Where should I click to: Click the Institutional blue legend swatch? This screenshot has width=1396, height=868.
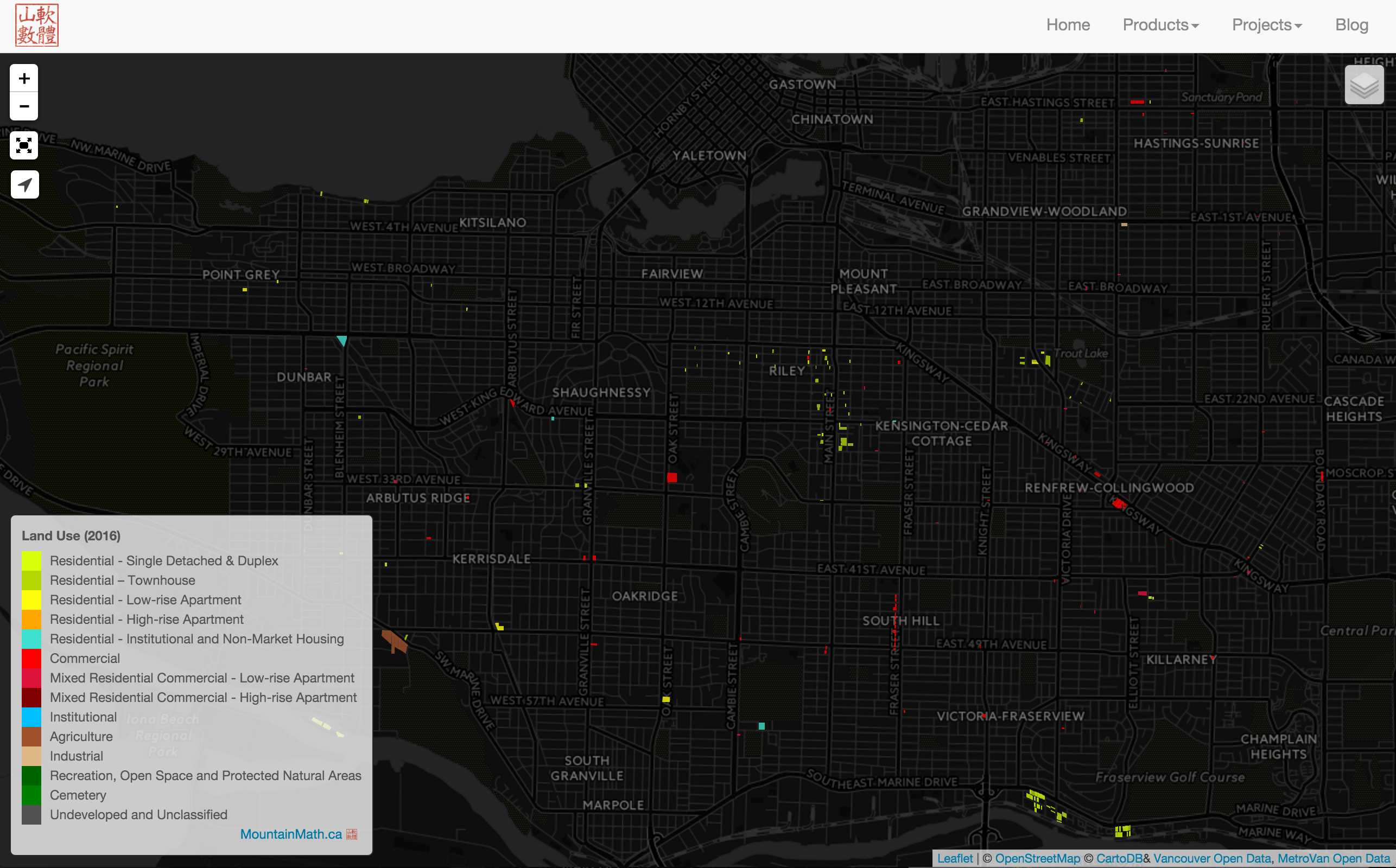click(x=31, y=717)
